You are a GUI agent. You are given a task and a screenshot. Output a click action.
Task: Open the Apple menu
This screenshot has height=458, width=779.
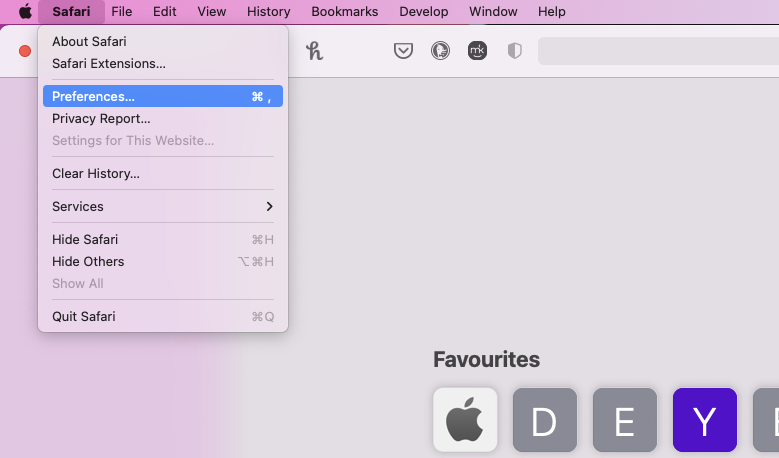[x=25, y=11]
